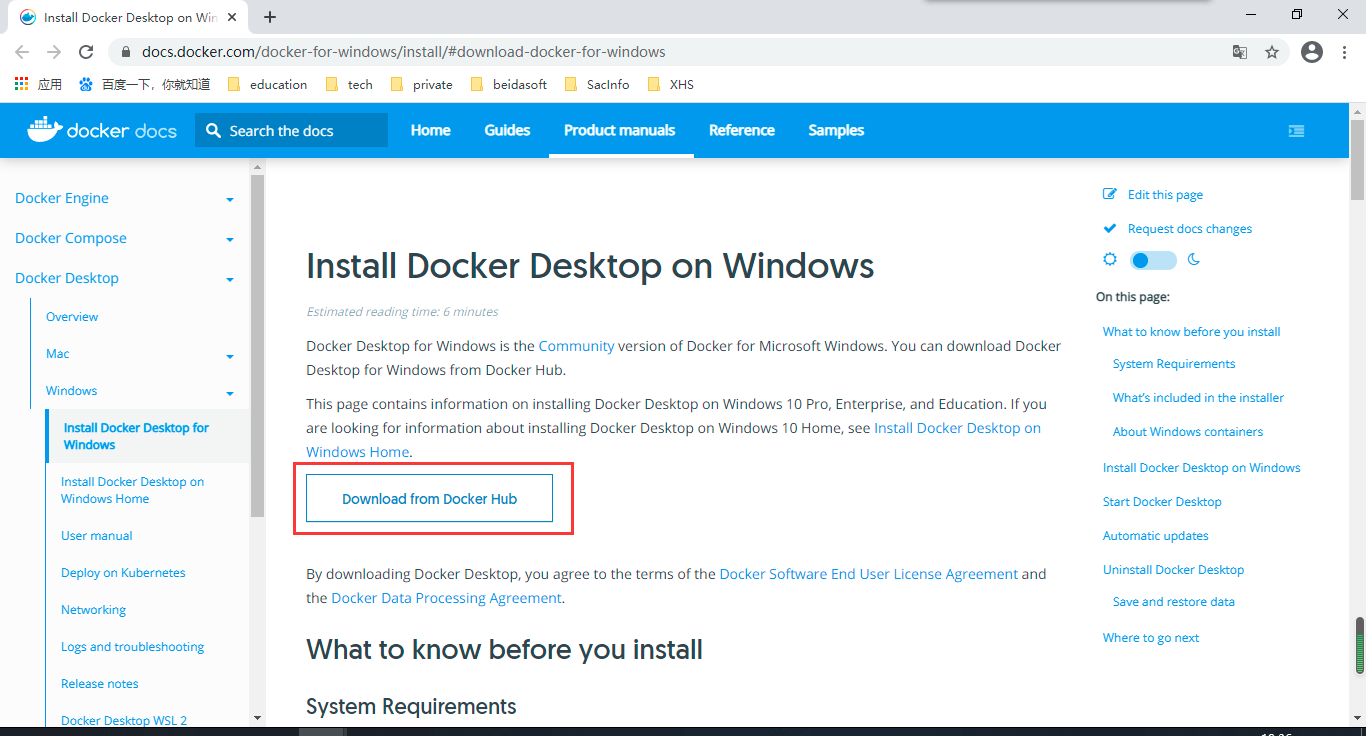
Task: Open the beidasoft bookmark folder
Action: [x=508, y=84]
